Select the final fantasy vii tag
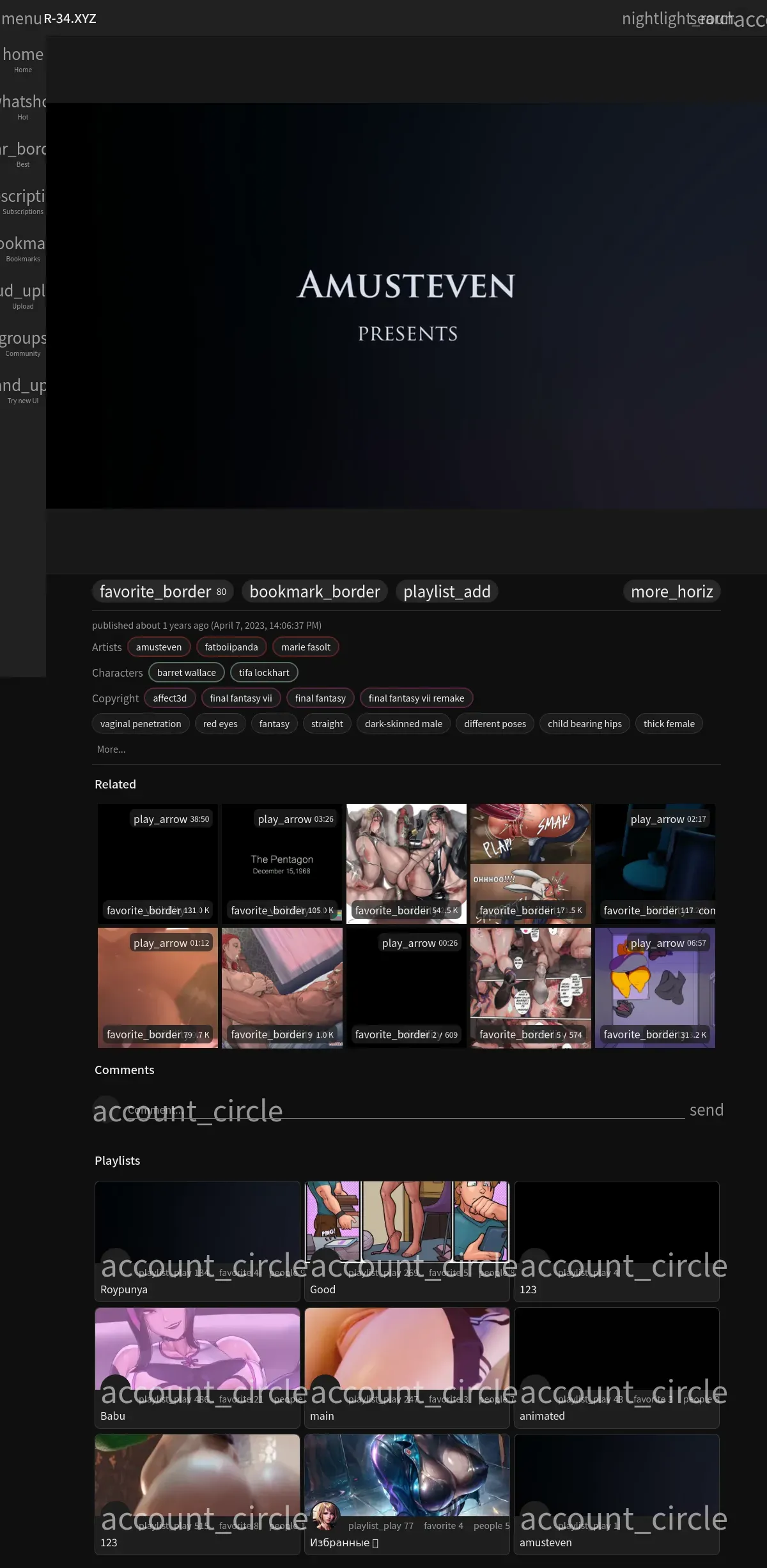The height and width of the screenshot is (1568, 767). click(x=241, y=698)
